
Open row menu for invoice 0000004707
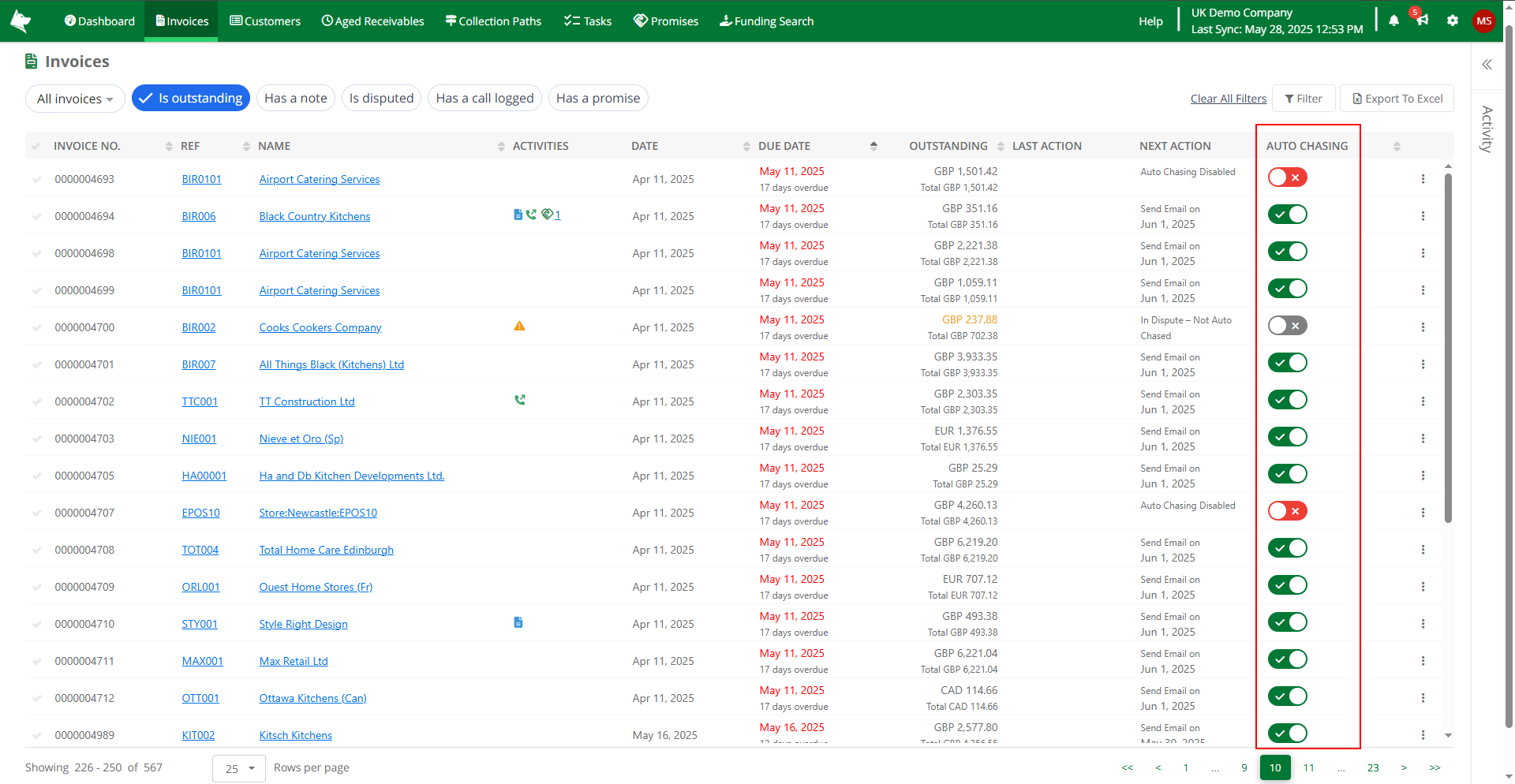1423,513
